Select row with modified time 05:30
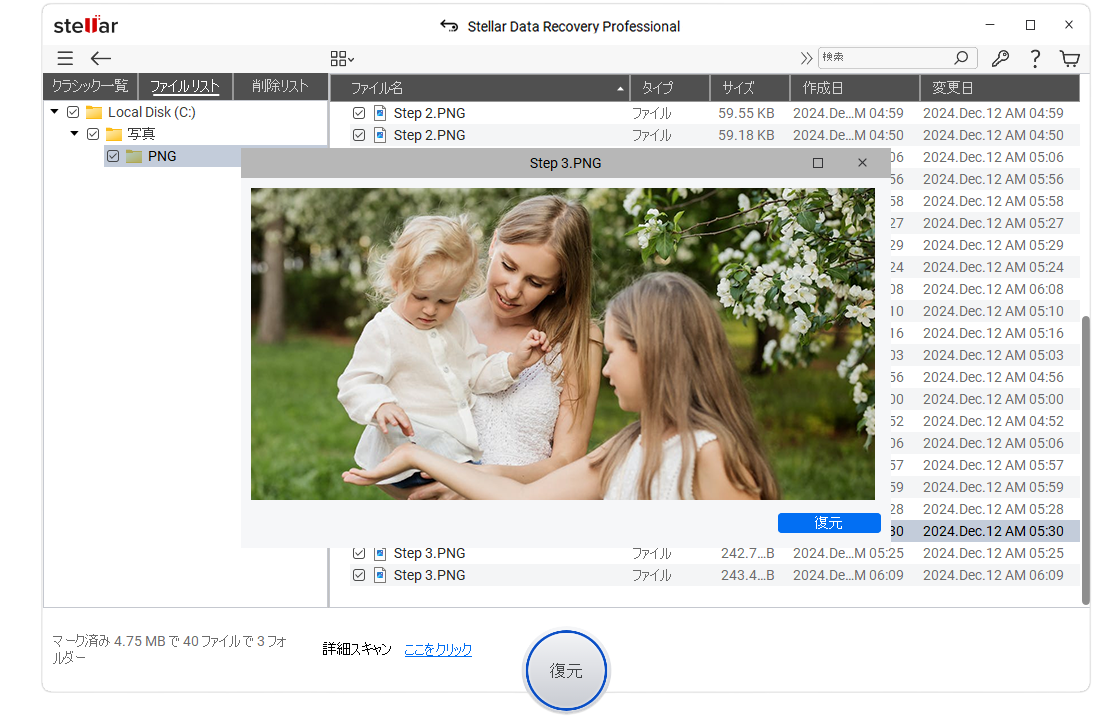The image size is (1118, 723). 985,531
